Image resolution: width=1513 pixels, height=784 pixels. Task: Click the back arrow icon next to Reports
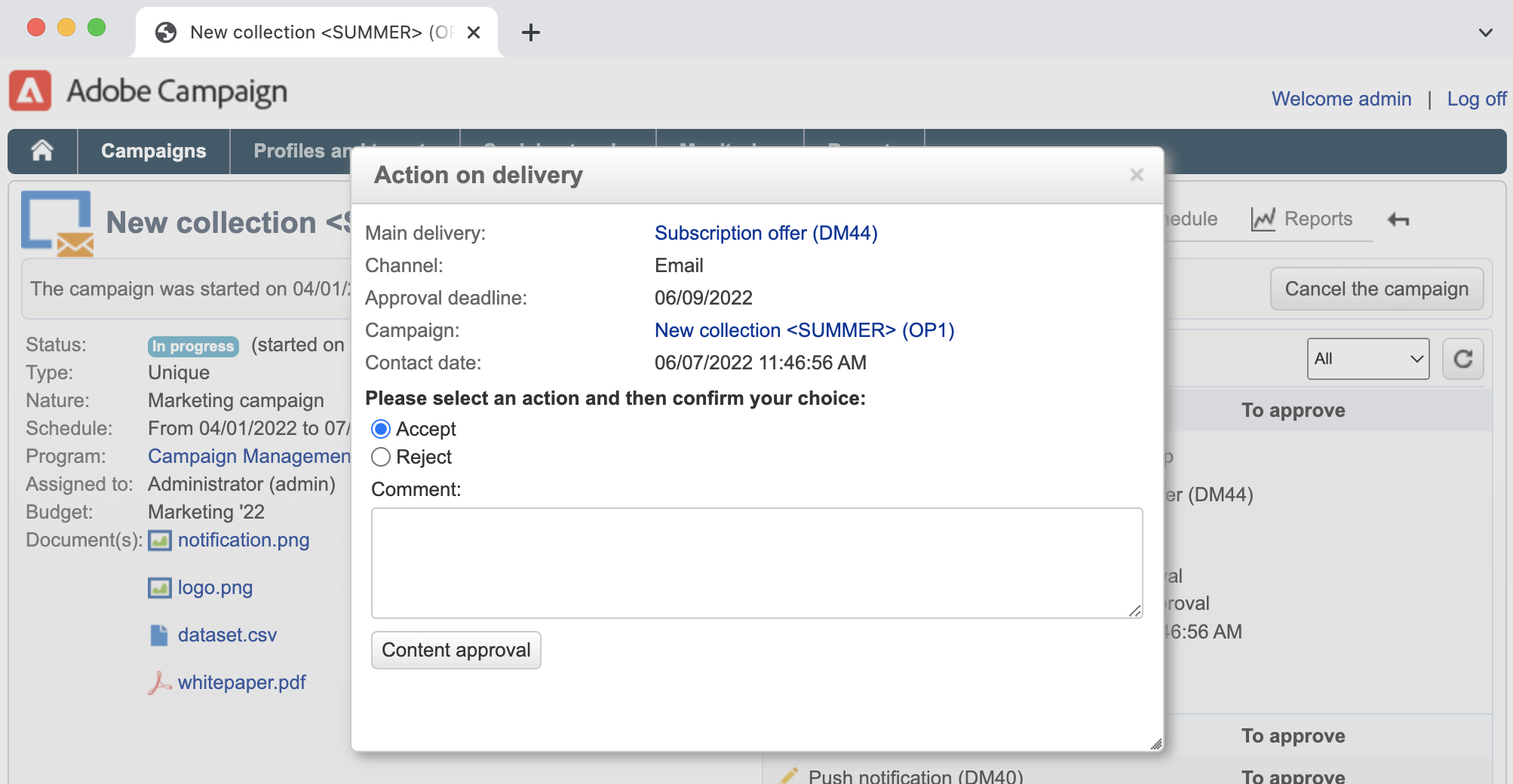1398,219
